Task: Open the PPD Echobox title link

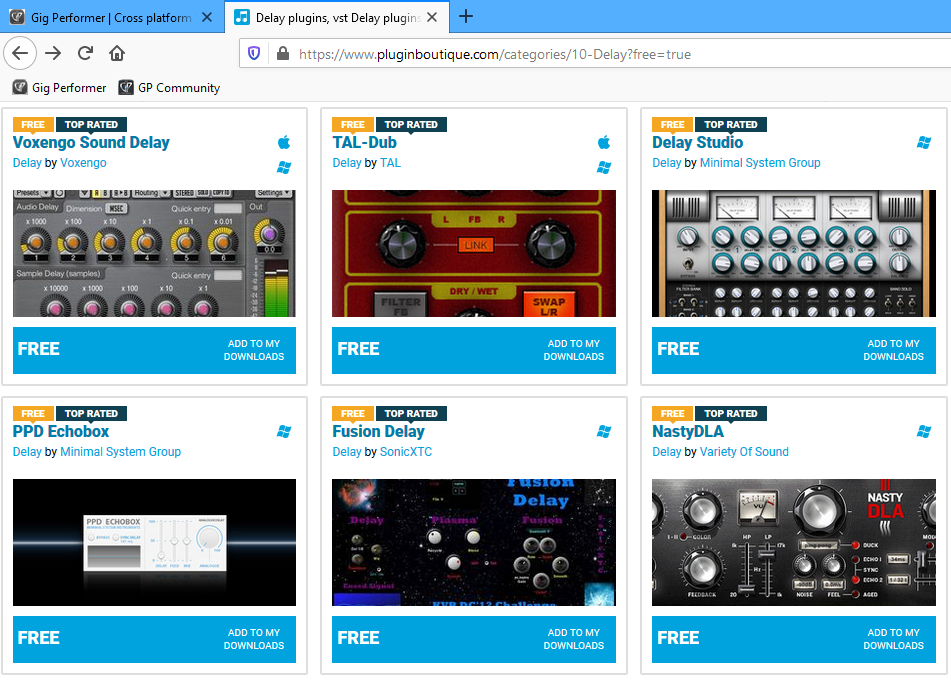Action: point(61,431)
